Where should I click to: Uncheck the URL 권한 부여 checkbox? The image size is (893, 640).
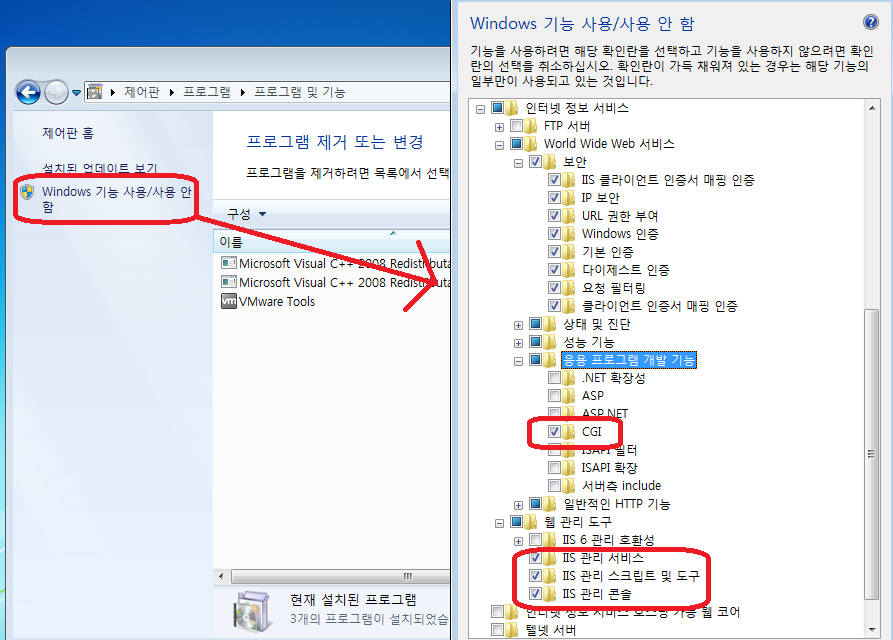pyautogui.click(x=554, y=215)
